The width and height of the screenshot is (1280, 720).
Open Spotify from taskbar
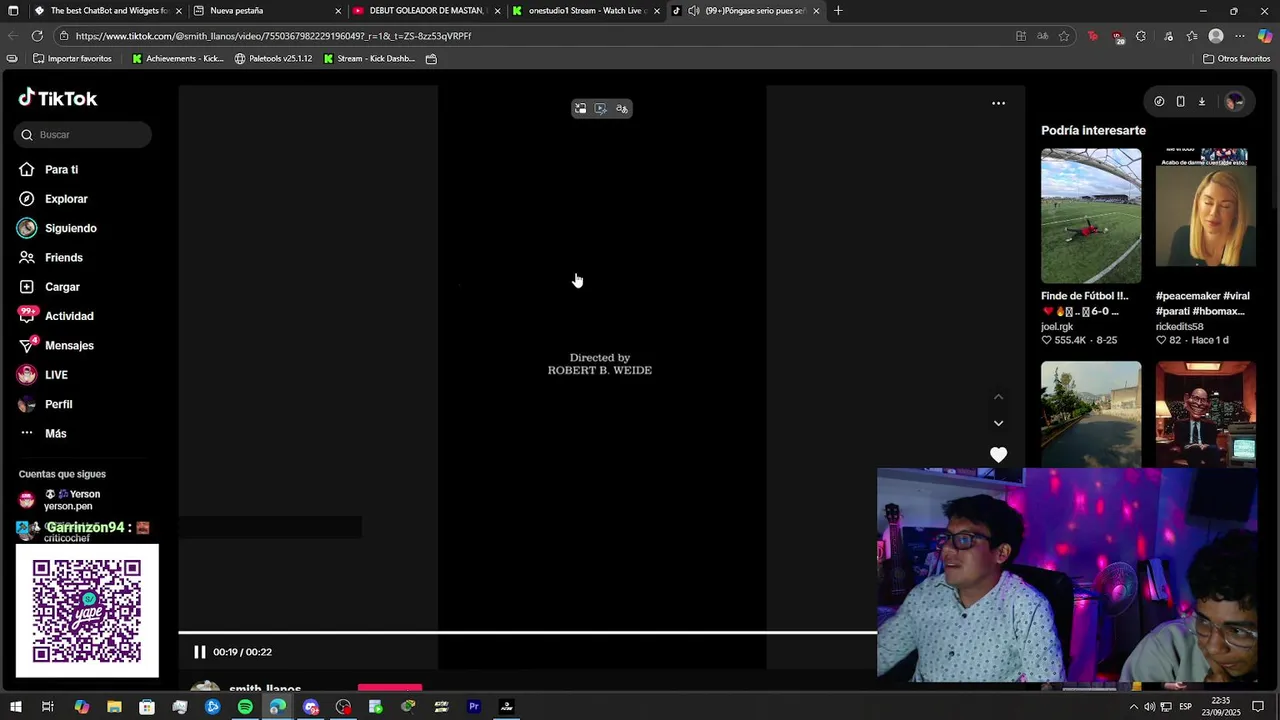[x=245, y=707]
